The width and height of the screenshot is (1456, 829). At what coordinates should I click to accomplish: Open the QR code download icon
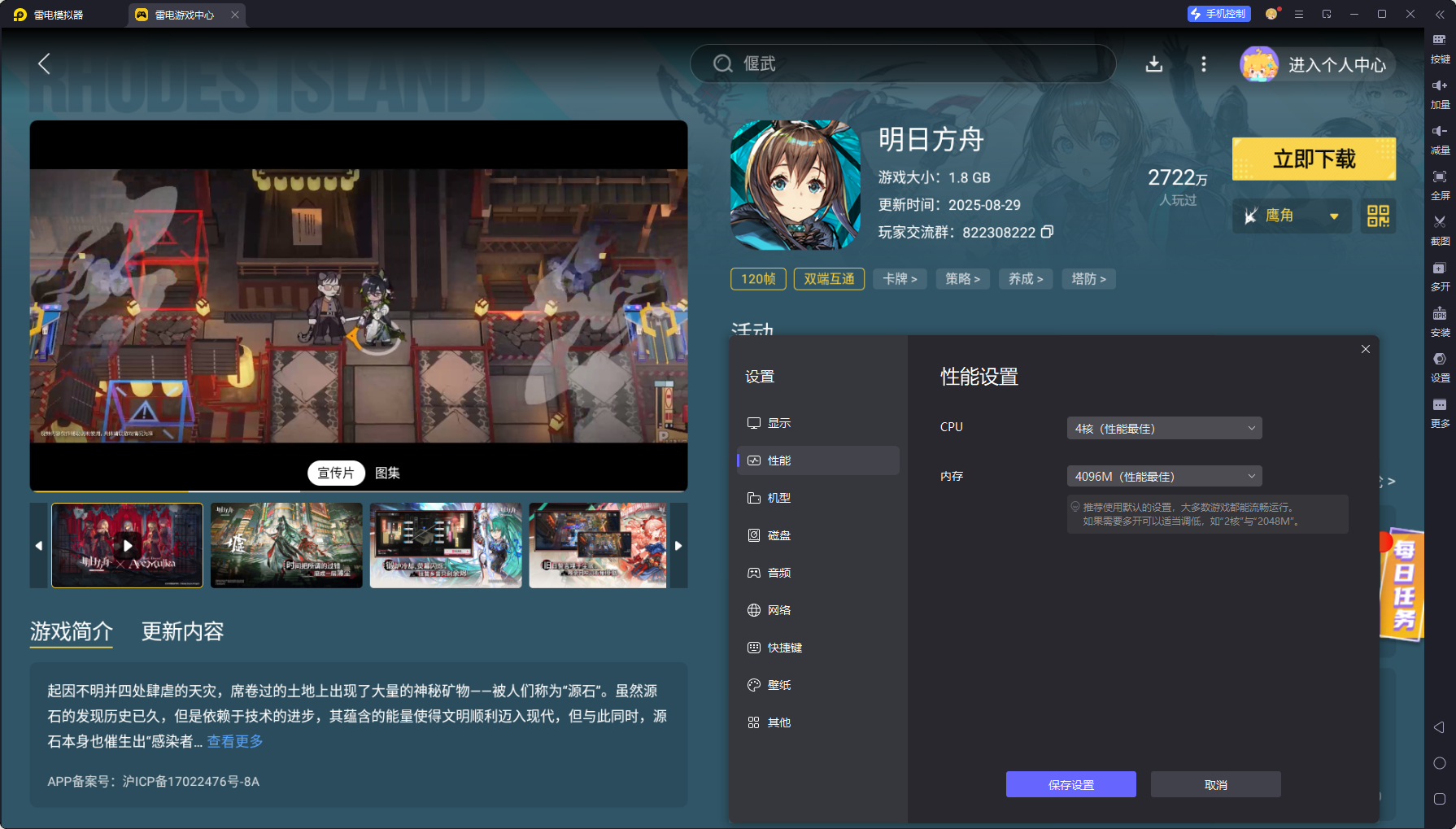click(1378, 216)
